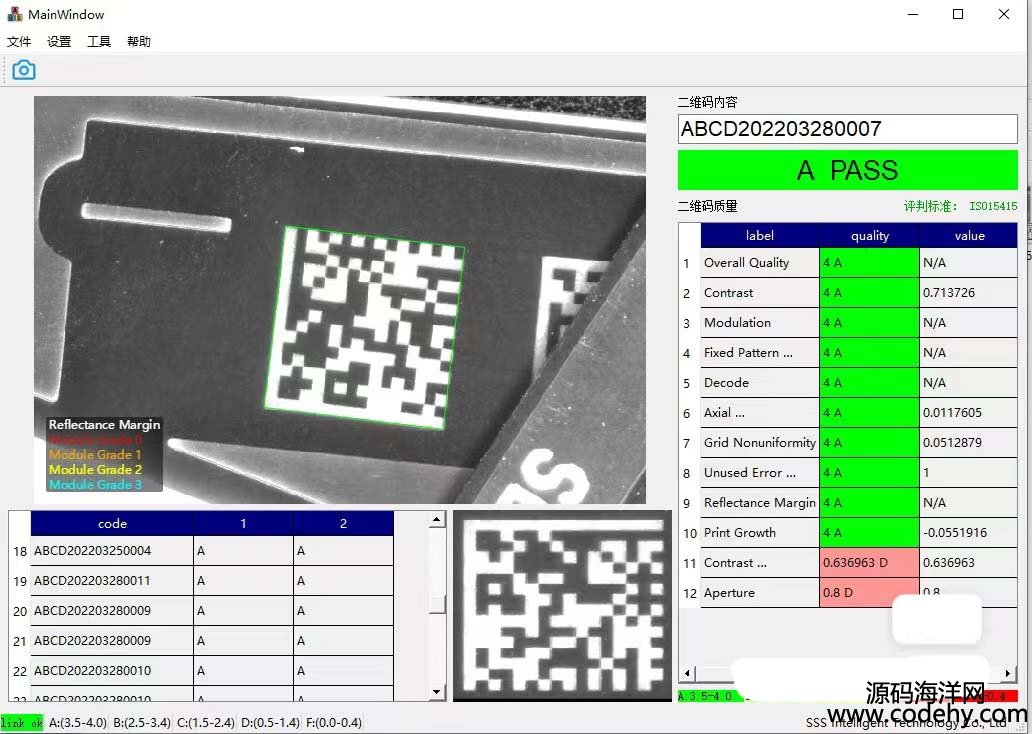Click the Module Grade 1 legend entry
The width and height of the screenshot is (1032, 734).
[95, 454]
